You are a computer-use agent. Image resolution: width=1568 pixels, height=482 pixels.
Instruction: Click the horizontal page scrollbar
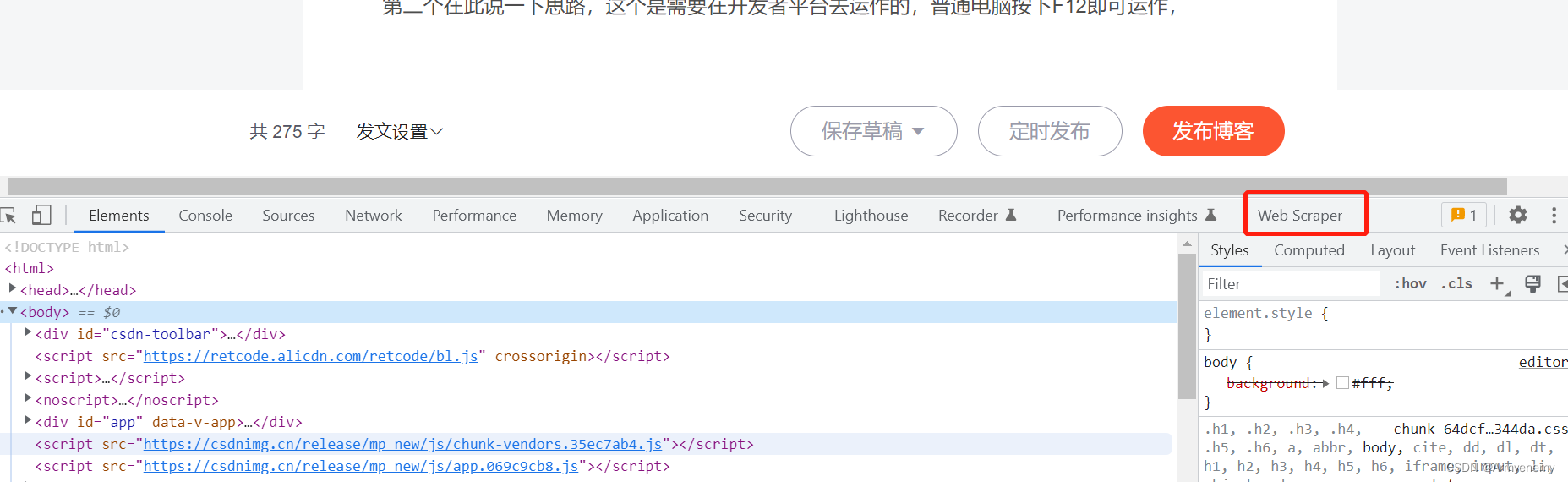pos(757,186)
